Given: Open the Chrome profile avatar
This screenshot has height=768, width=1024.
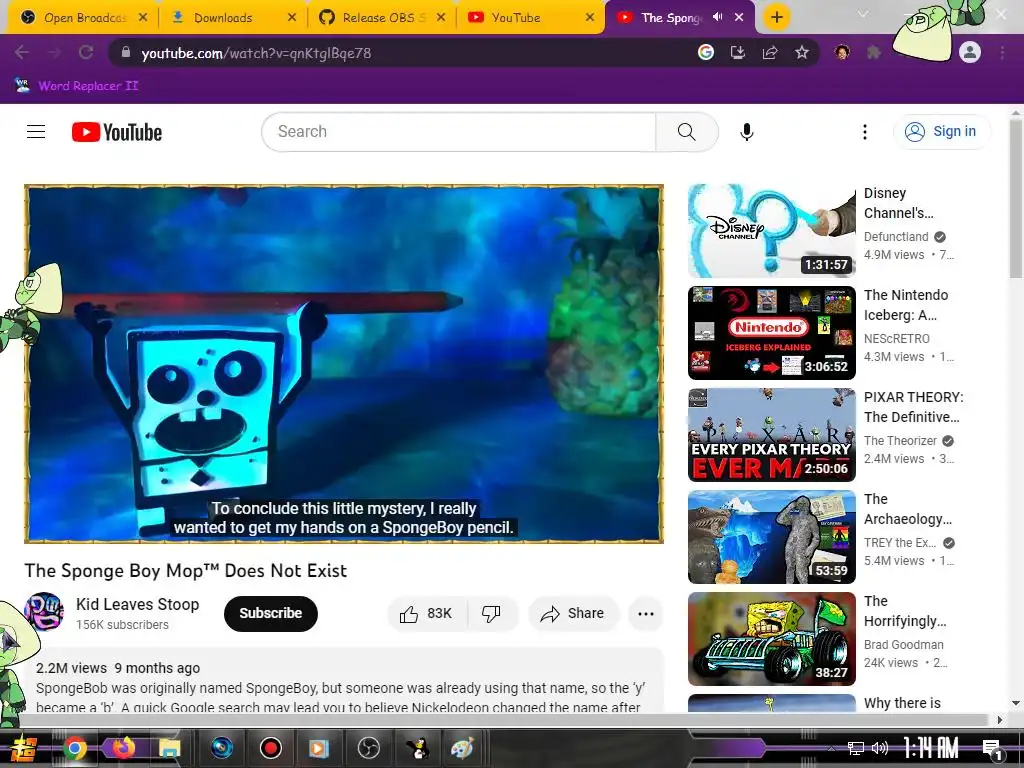Looking at the screenshot, I should point(970,52).
